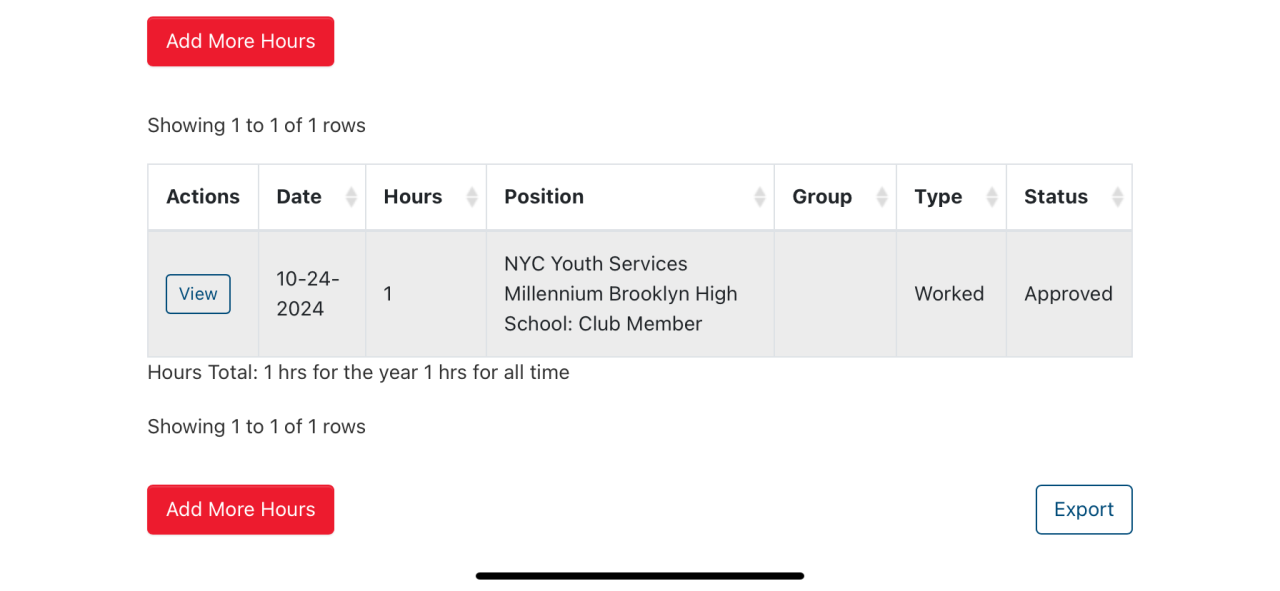Click the Status column sort arrows
Screen dimensions: 1280x591
pos(1118,197)
